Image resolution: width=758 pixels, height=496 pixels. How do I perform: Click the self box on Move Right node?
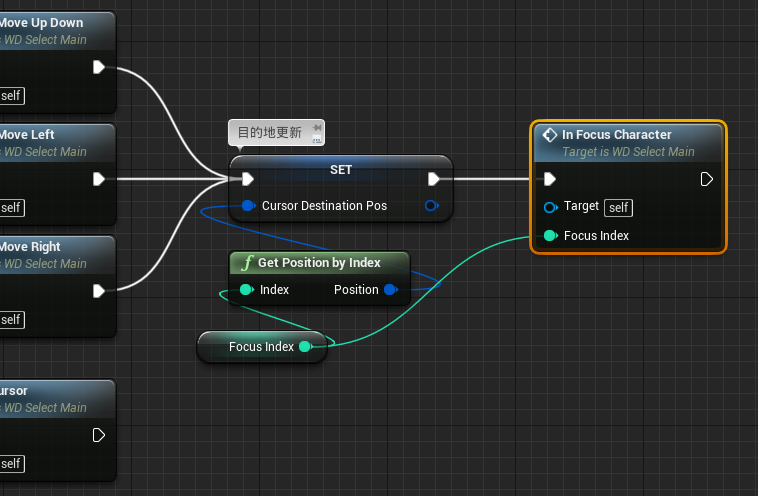(x=11, y=320)
